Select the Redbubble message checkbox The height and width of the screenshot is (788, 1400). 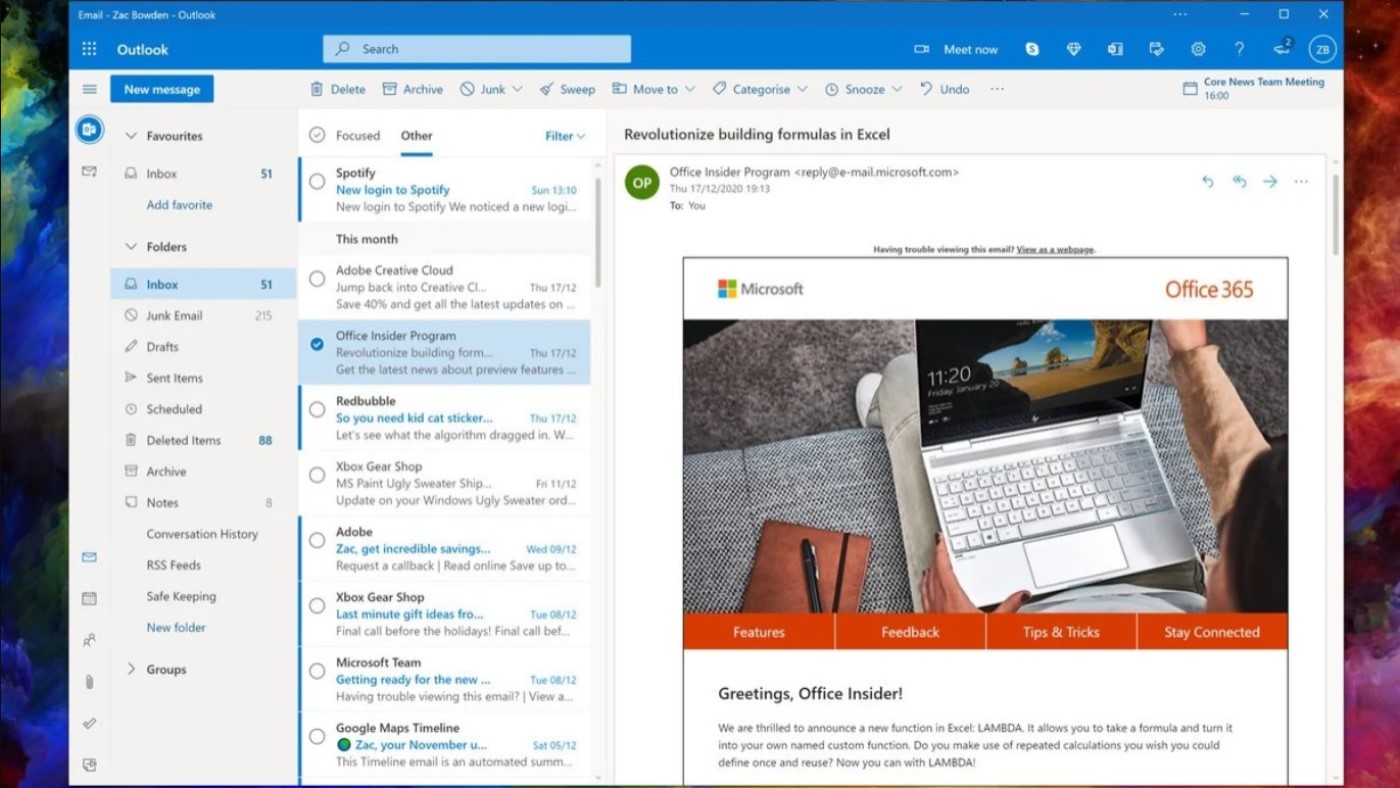point(317,409)
